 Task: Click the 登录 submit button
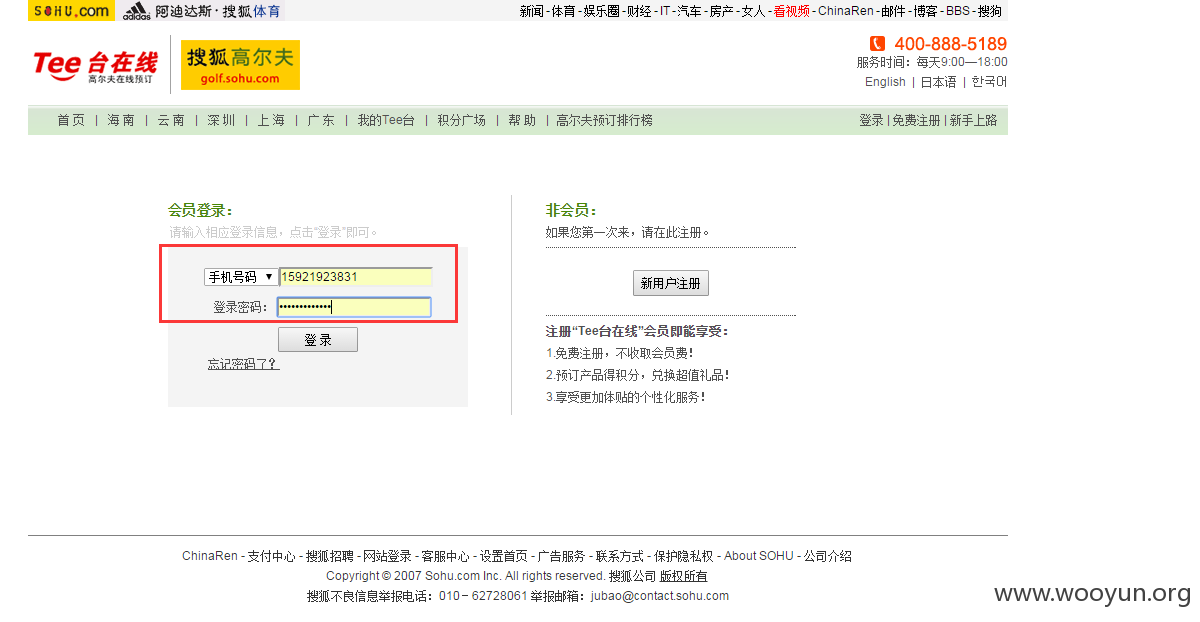tap(317, 340)
